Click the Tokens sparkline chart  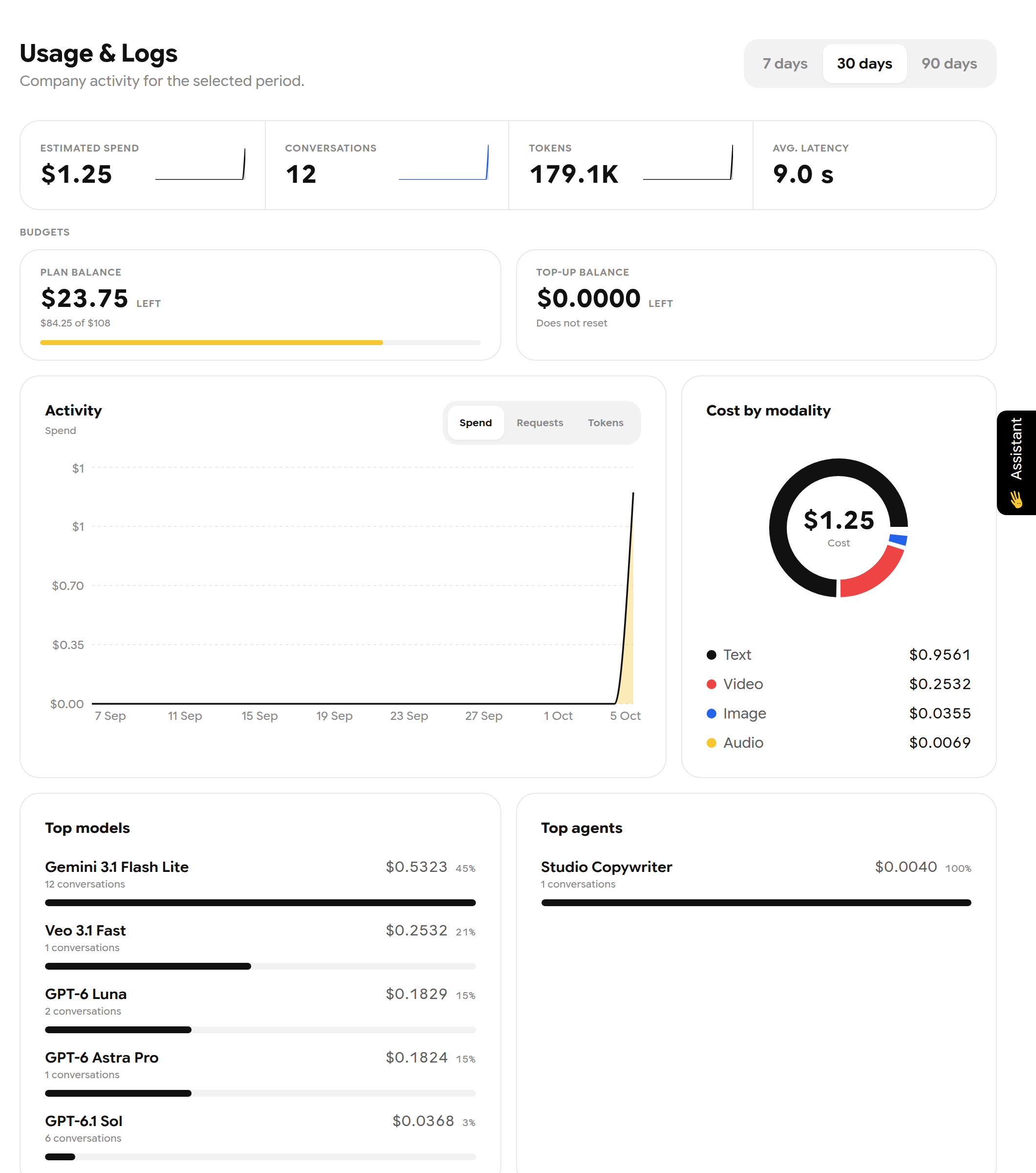688,162
